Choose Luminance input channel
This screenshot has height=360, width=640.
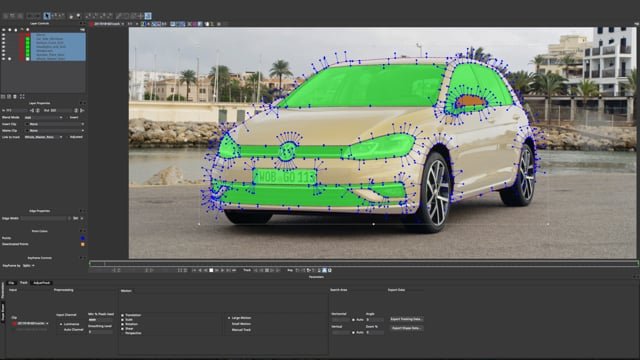tap(61, 324)
